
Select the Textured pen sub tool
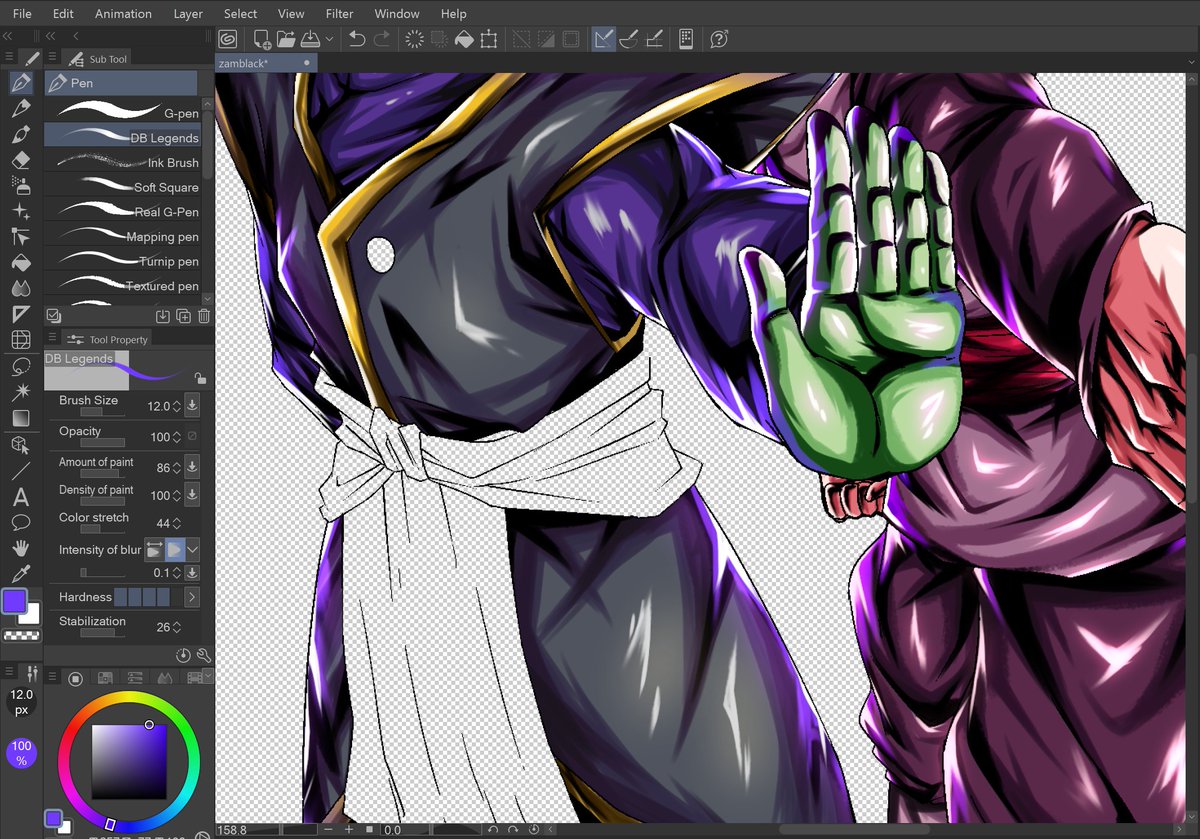[123, 286]
